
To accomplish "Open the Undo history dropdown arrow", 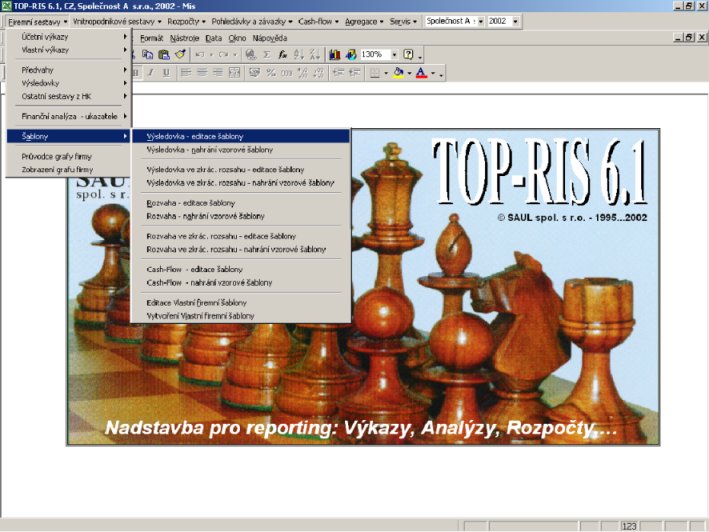I will point(211,55).
